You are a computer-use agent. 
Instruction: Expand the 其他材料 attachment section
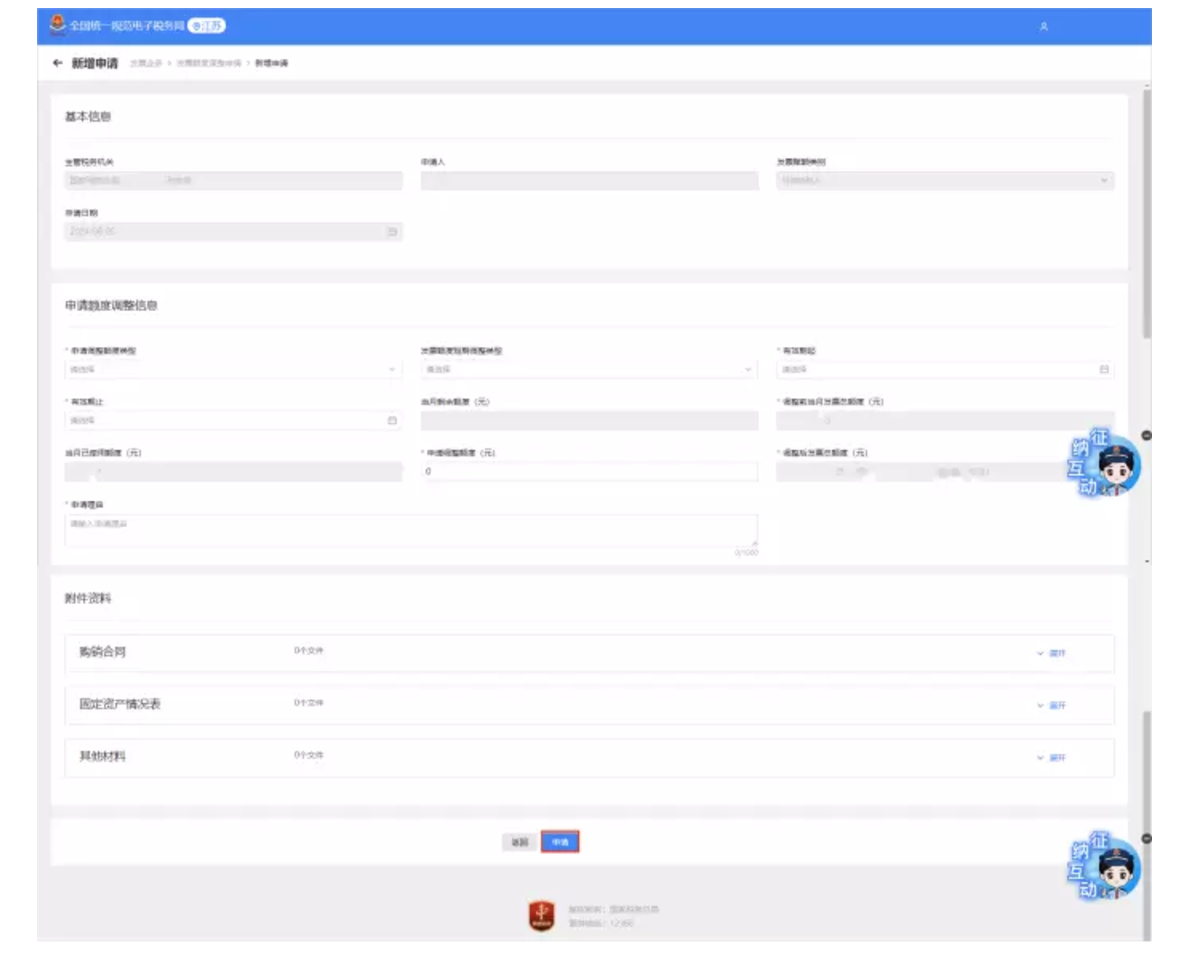point(1051,758)
